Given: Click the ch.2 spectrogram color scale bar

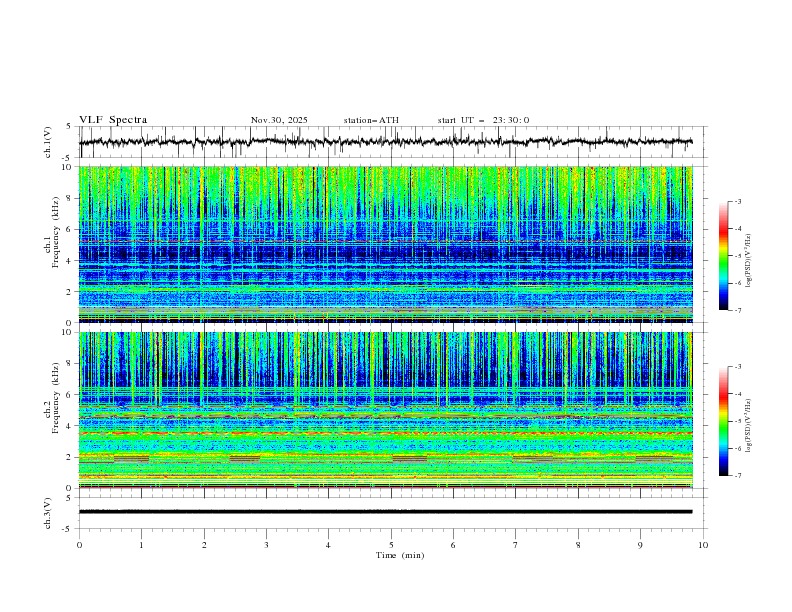Looking at the screenshot, I should point(723,421).
